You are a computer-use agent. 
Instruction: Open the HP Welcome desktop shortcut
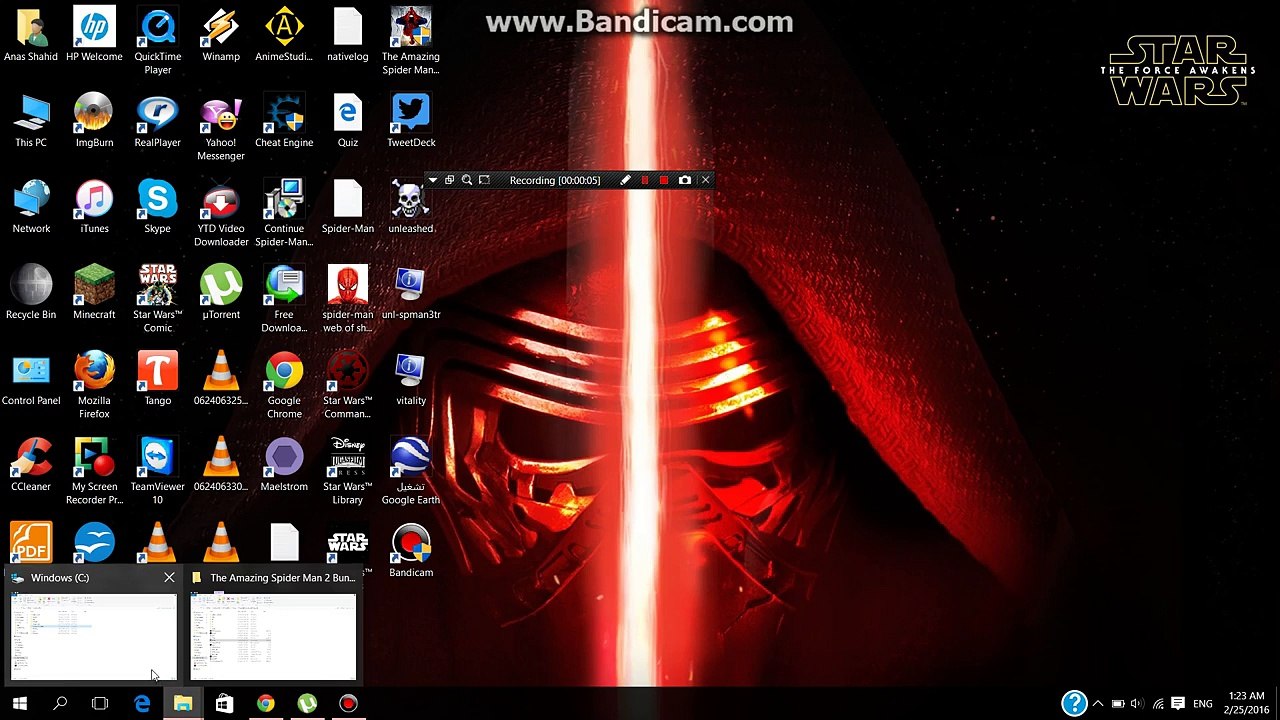click(x=94, y=35)
